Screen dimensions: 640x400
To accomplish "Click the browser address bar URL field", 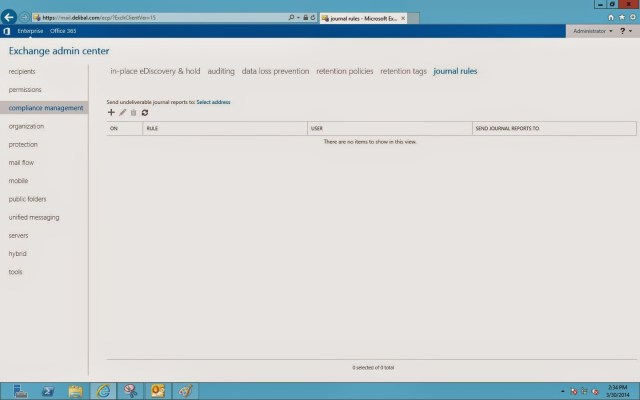I will [x=160, y=17].
